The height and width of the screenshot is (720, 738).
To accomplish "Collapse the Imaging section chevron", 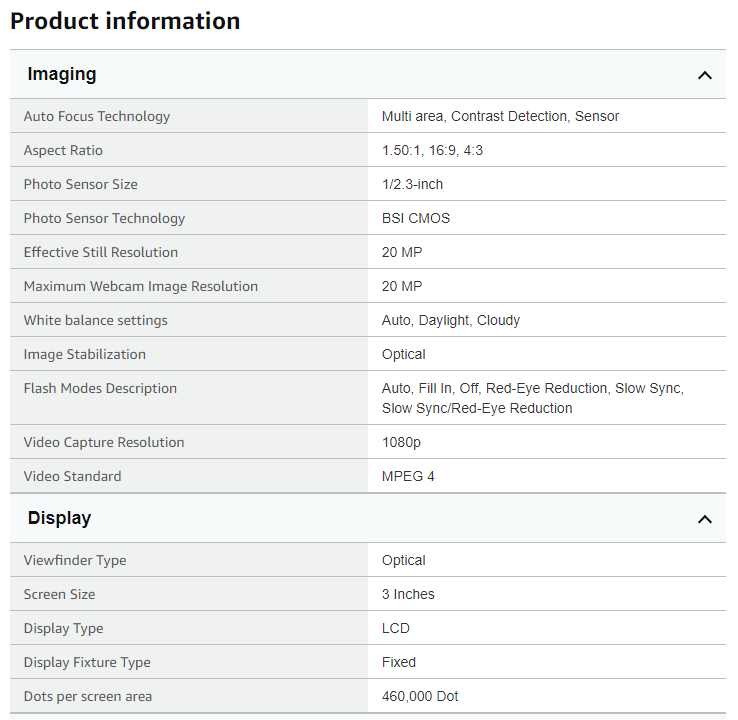I will 704,75.
